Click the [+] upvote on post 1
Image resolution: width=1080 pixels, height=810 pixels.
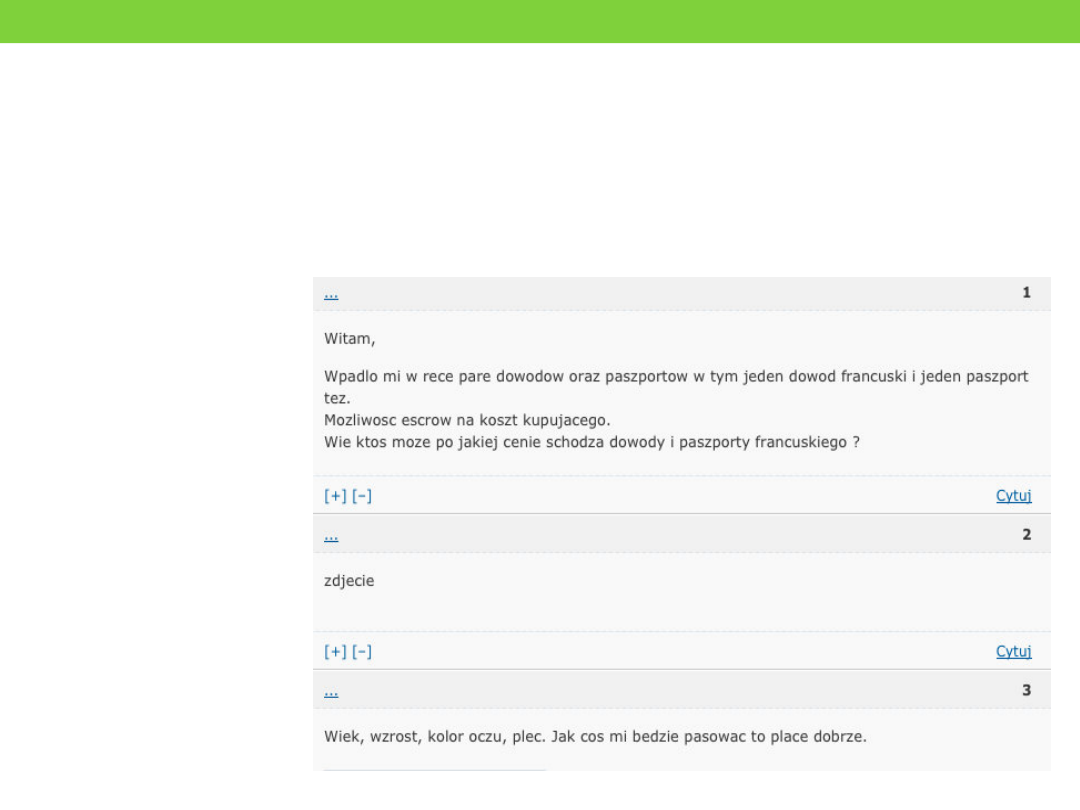tap(335, 496)
